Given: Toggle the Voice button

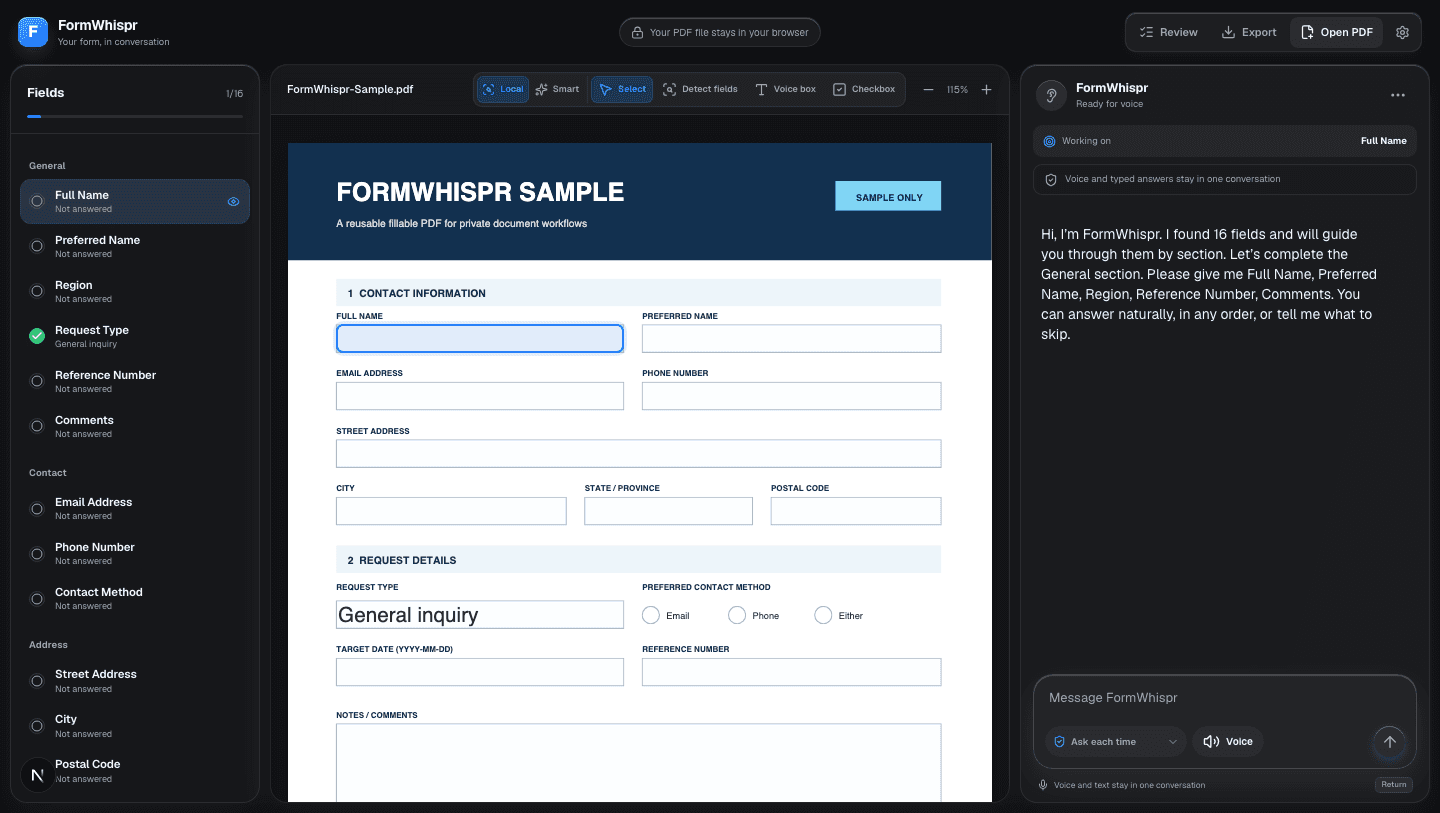Looking at the screenshot, I should pos(1228,742).
